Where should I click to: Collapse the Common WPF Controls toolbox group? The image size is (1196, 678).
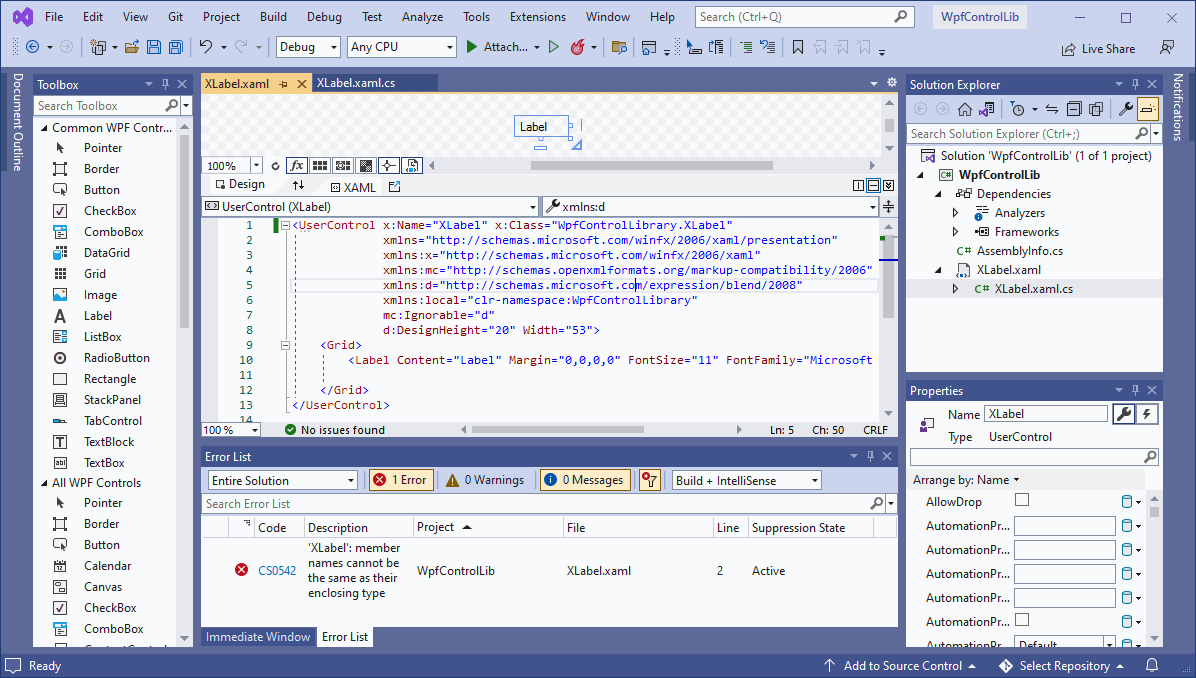(x=44, y=127)
